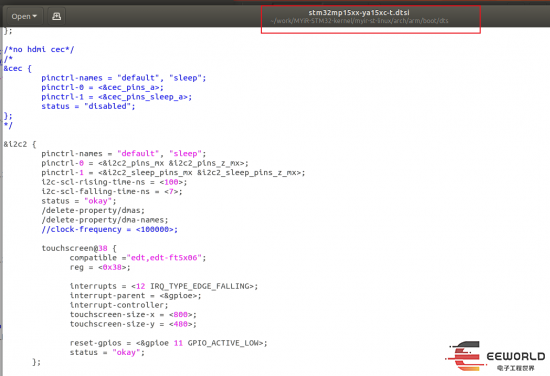Click pinctrl-1 line with i2c2_sleep_pins_mx
Image resolution: width=550 pixels, height=376 pixels.
point(173,173)
